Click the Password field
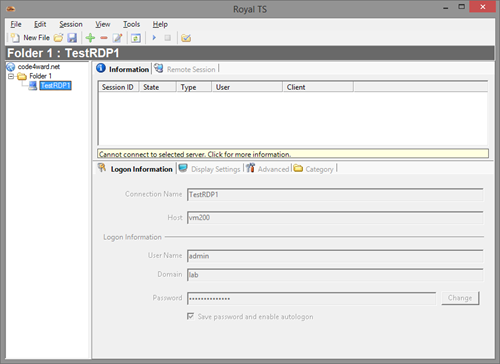This screenshot has height=364, width=500. (311, 298)
